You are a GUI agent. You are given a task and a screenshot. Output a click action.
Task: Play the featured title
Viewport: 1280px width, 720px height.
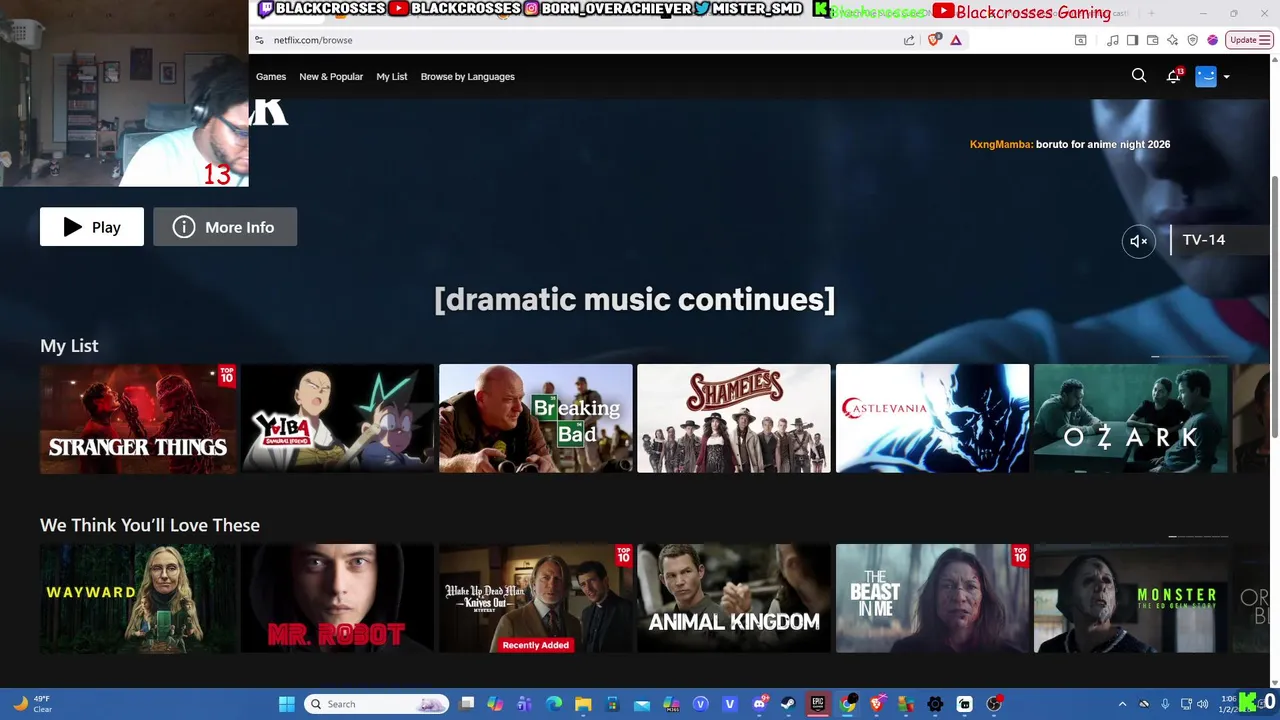pos(92,227)
